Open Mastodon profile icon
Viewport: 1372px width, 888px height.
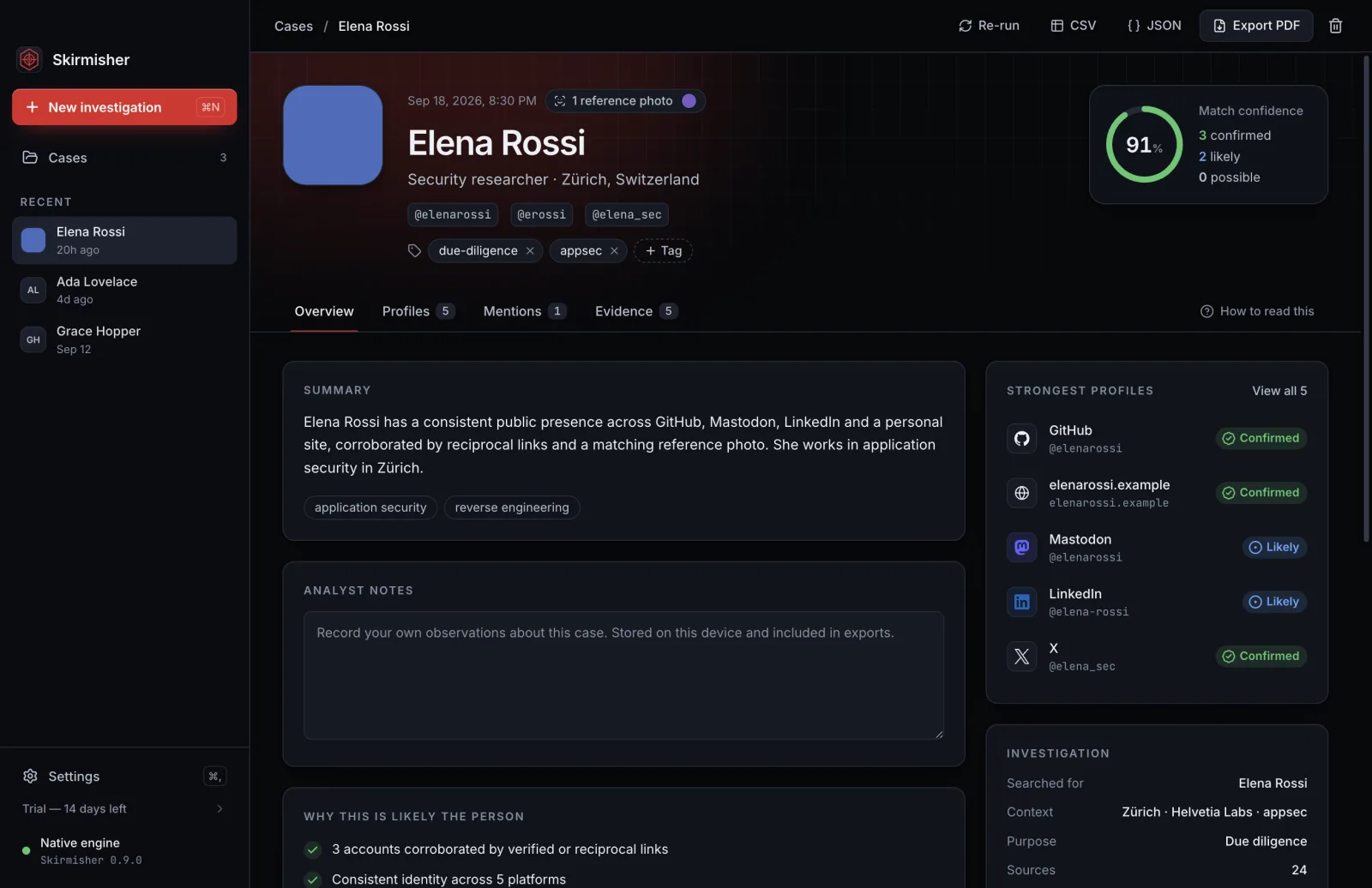1021,548
